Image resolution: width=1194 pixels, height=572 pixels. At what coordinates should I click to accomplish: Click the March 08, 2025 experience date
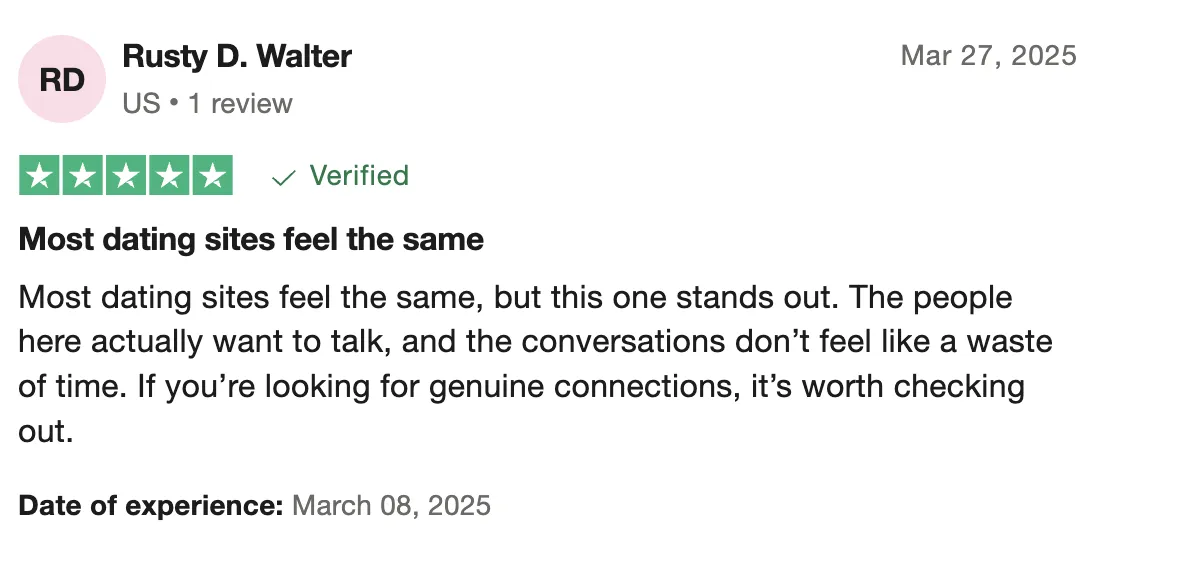(x=391, y=505)
